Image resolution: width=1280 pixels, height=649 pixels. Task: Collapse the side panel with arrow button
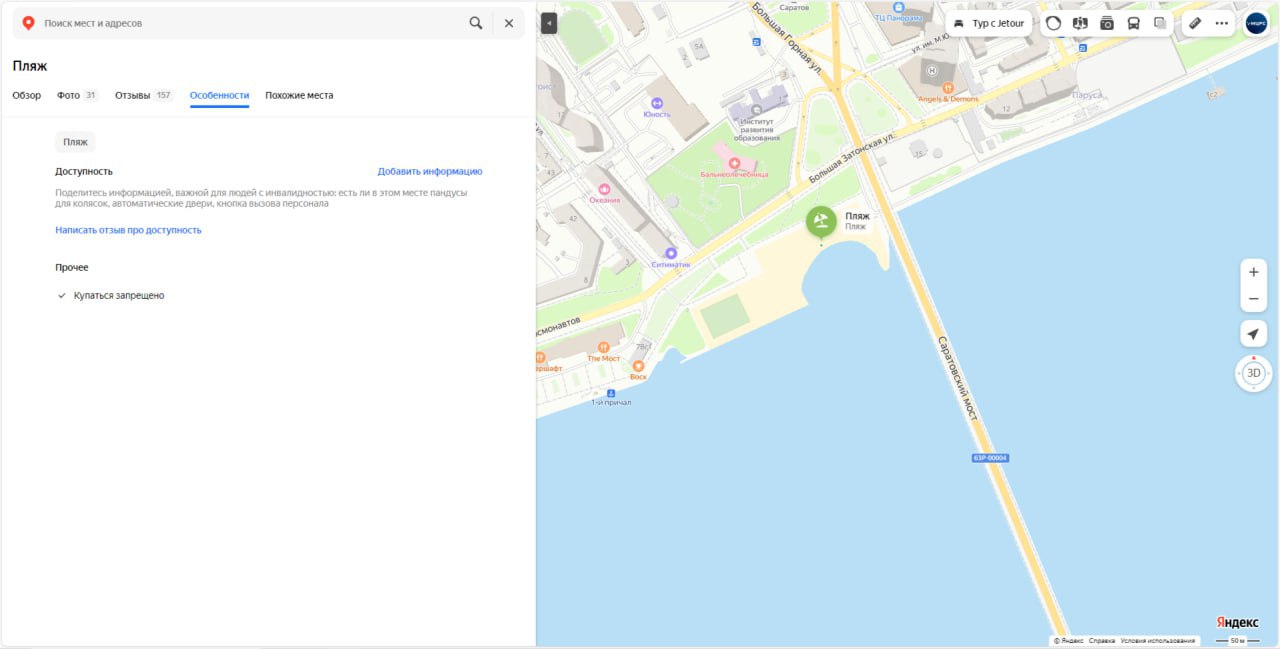click(548, 23)
